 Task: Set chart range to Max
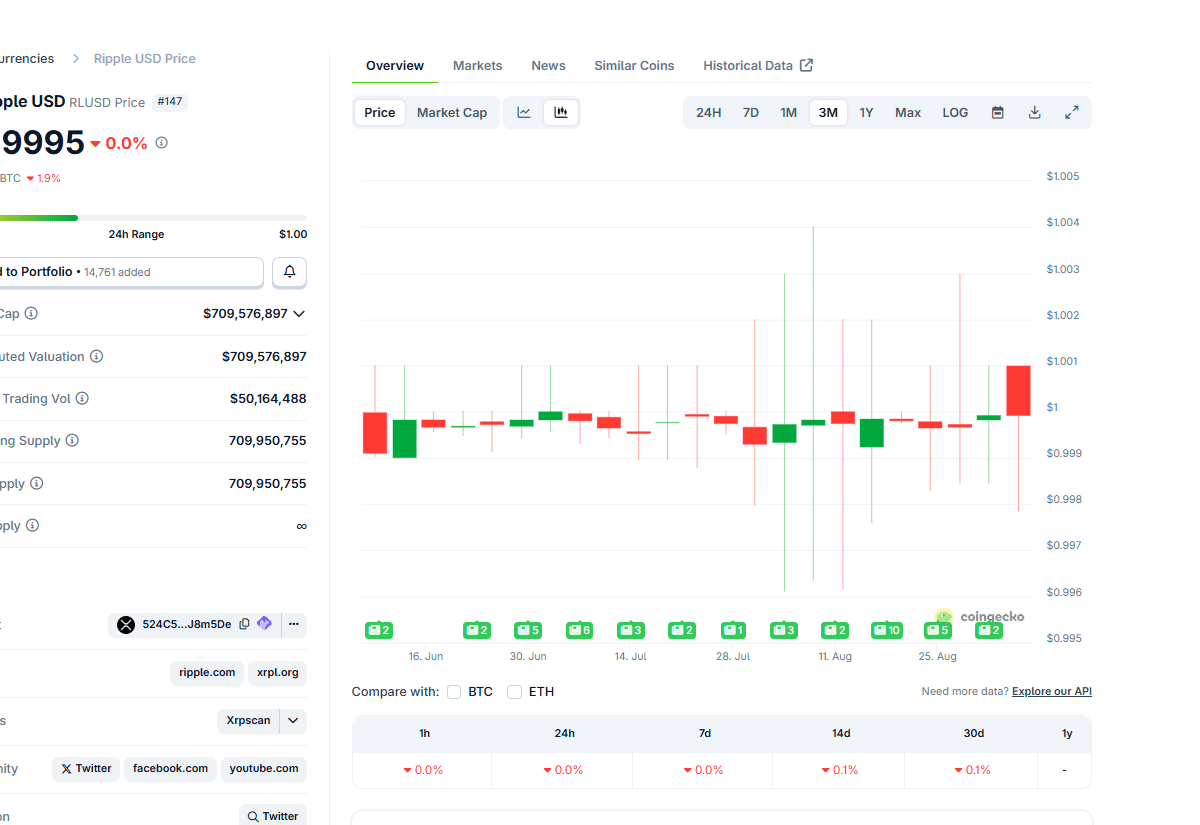tap(908, 112)
